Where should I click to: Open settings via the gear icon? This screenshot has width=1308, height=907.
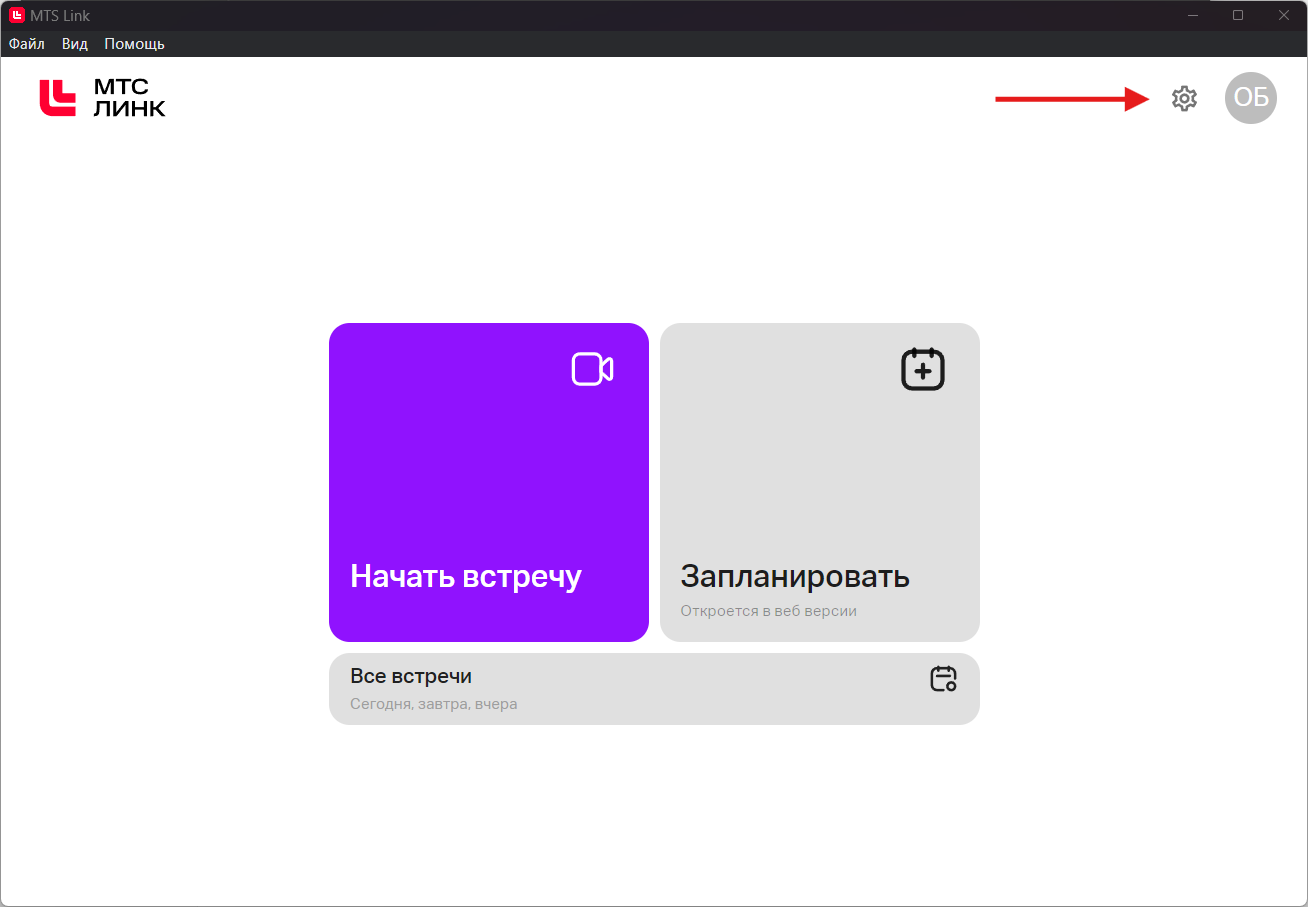[1184, 98]
